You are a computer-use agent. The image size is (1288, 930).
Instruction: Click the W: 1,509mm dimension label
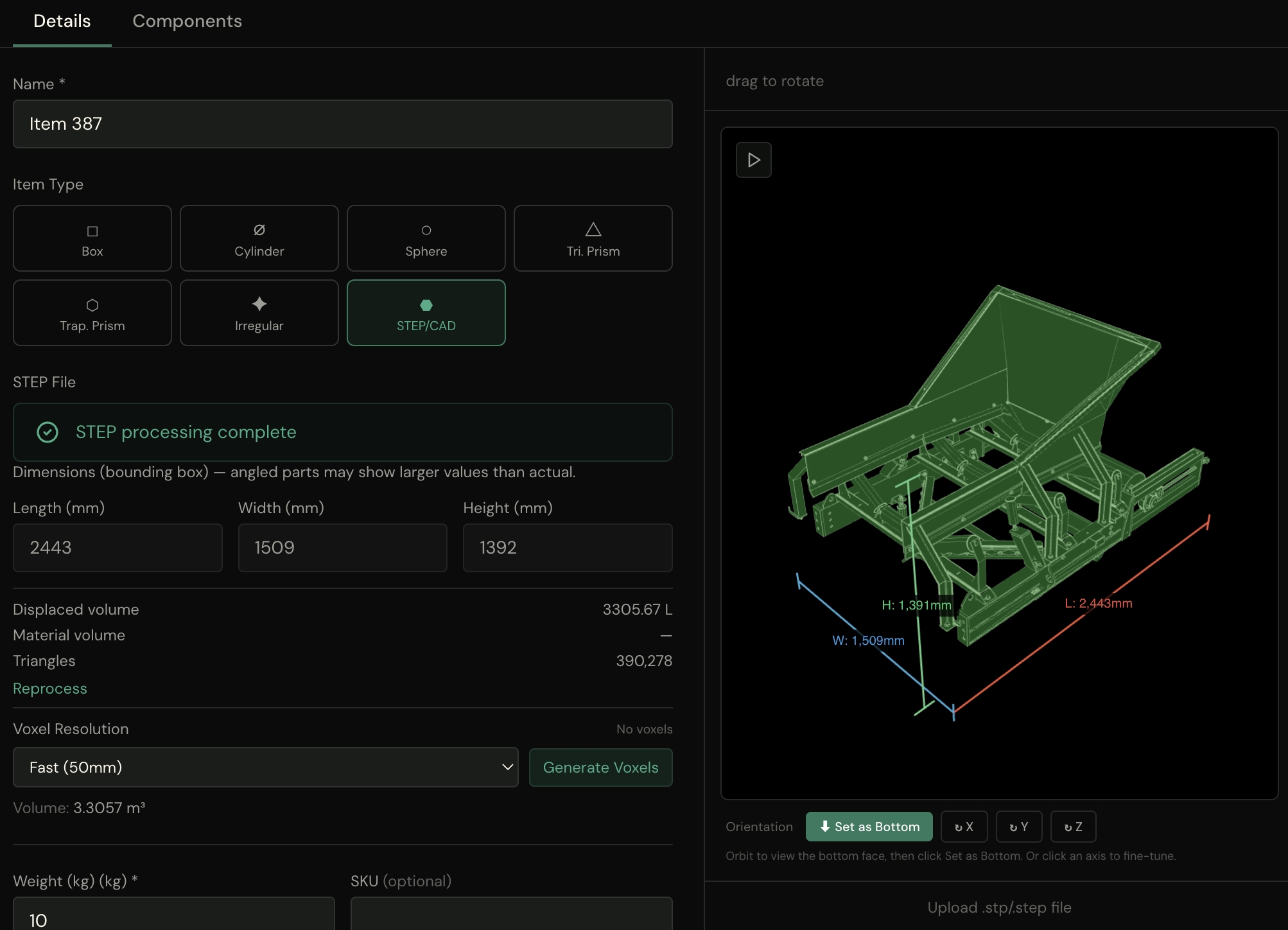[x=868, y=640]
